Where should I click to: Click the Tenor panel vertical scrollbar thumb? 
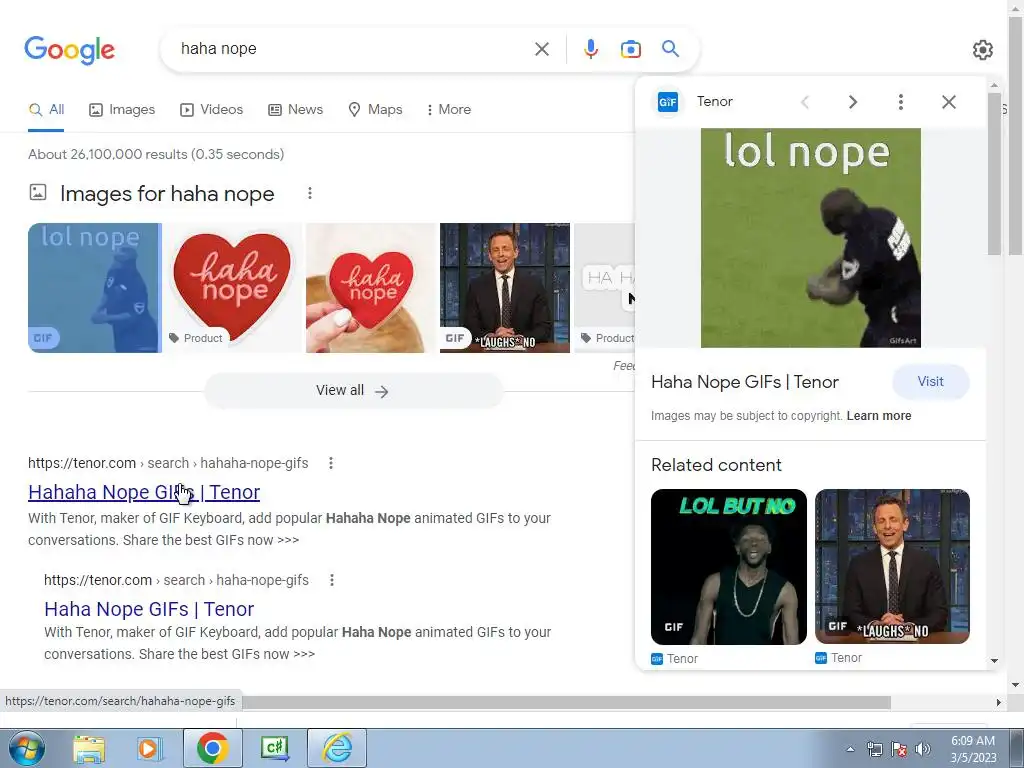pos(994,174)
